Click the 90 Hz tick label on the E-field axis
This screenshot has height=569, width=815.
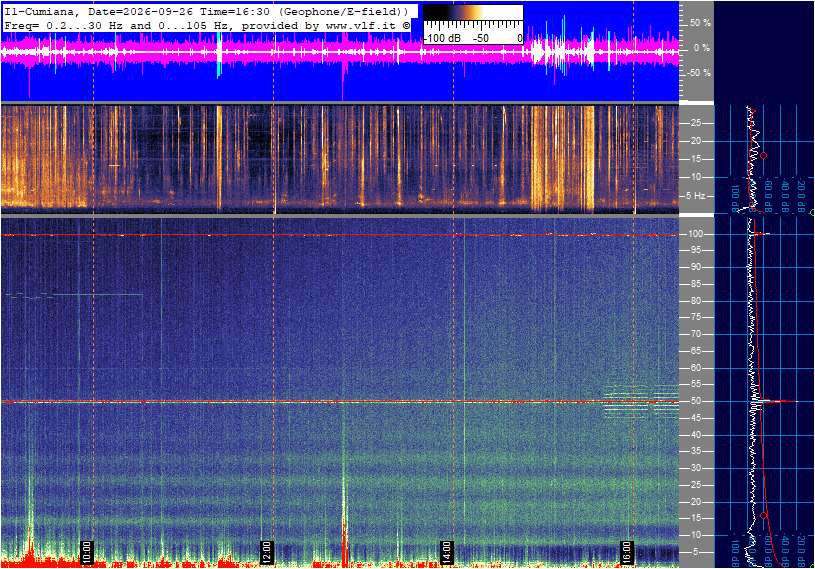[695, 267]
